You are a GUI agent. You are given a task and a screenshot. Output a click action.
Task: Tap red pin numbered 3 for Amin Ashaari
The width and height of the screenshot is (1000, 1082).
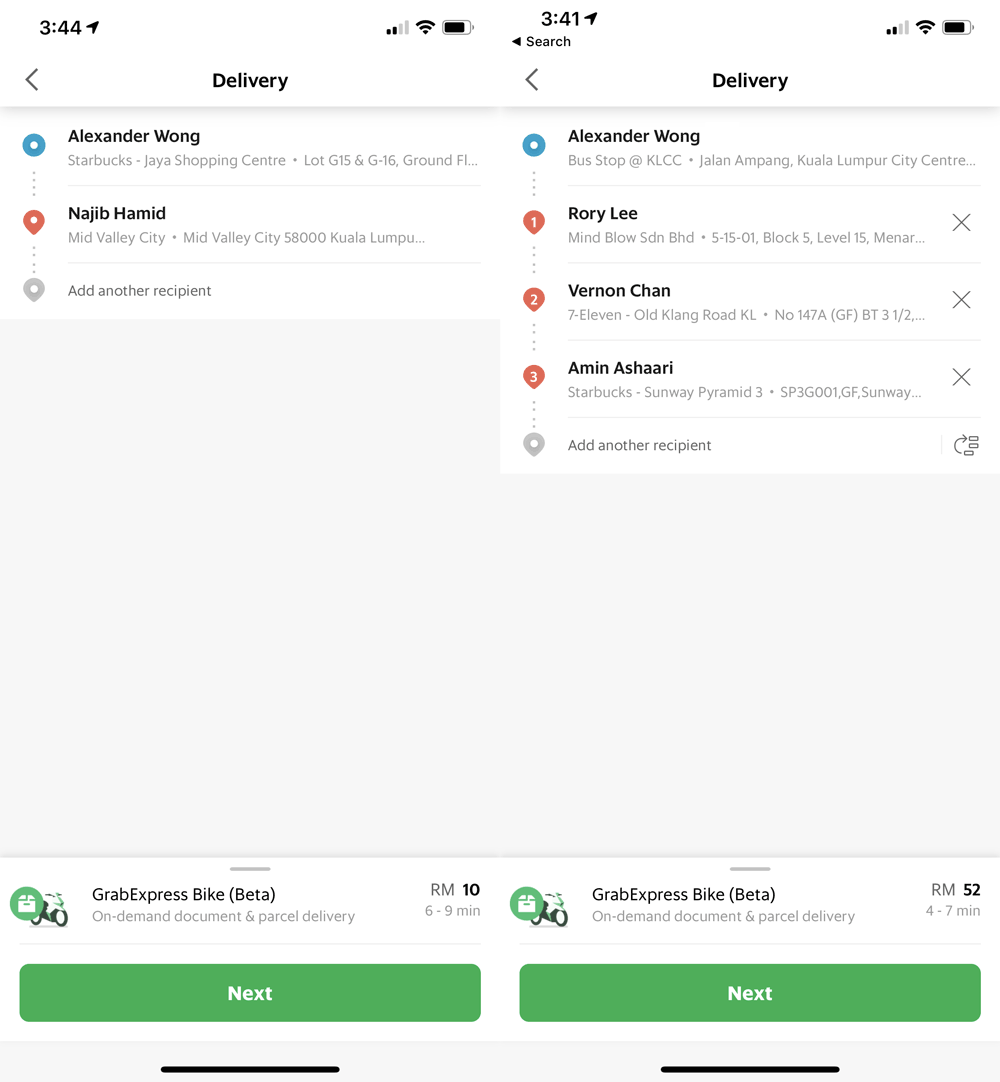534,377
